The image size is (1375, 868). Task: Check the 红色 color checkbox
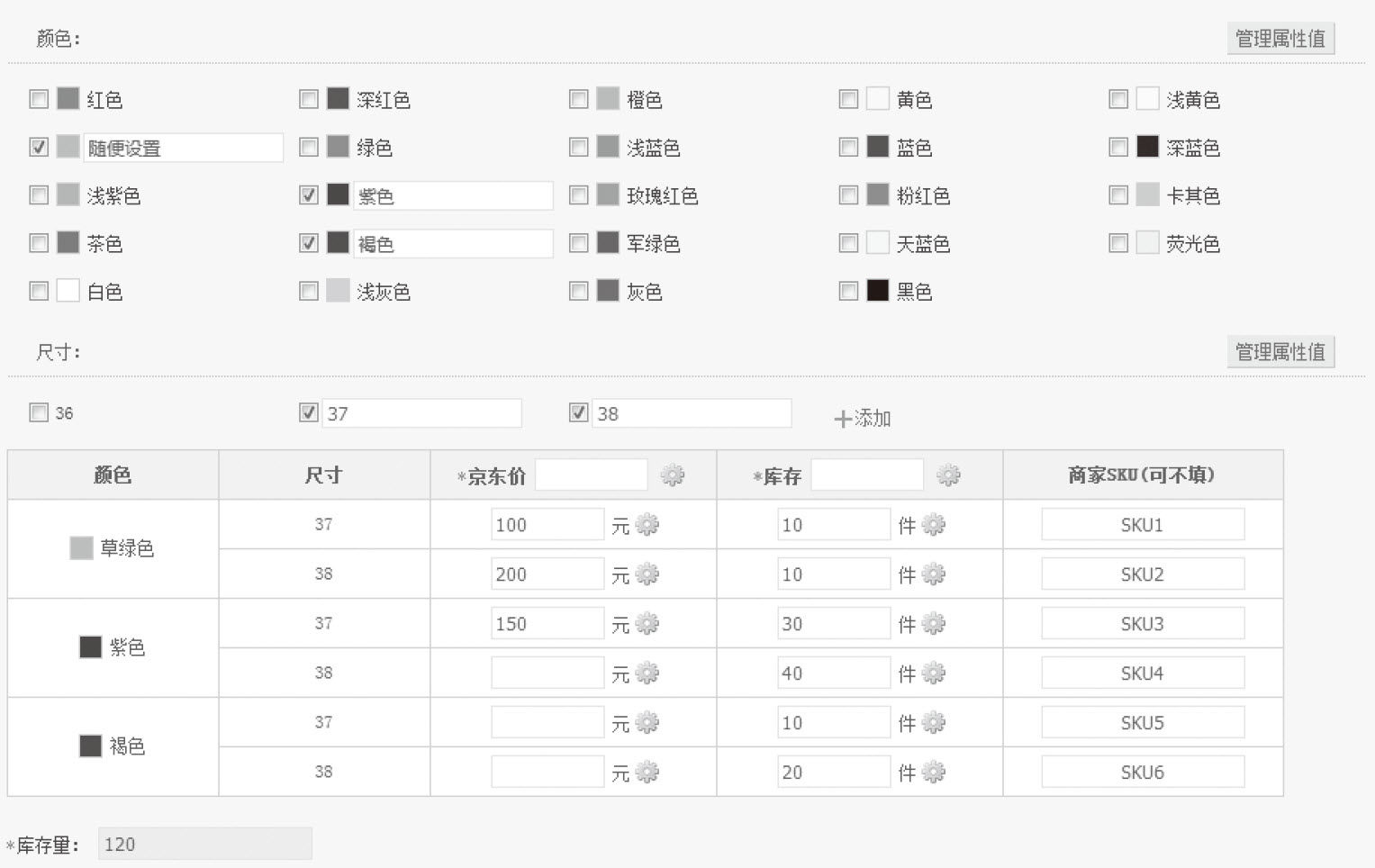coord(39,99)
